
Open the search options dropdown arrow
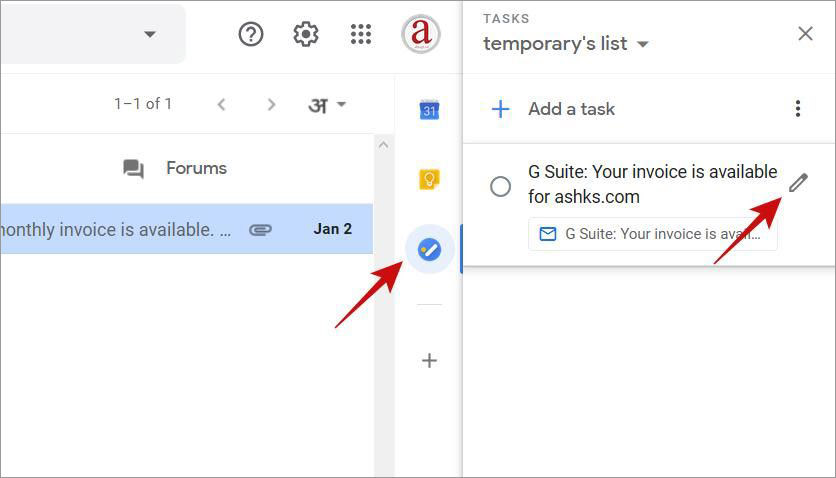point(150,35)
